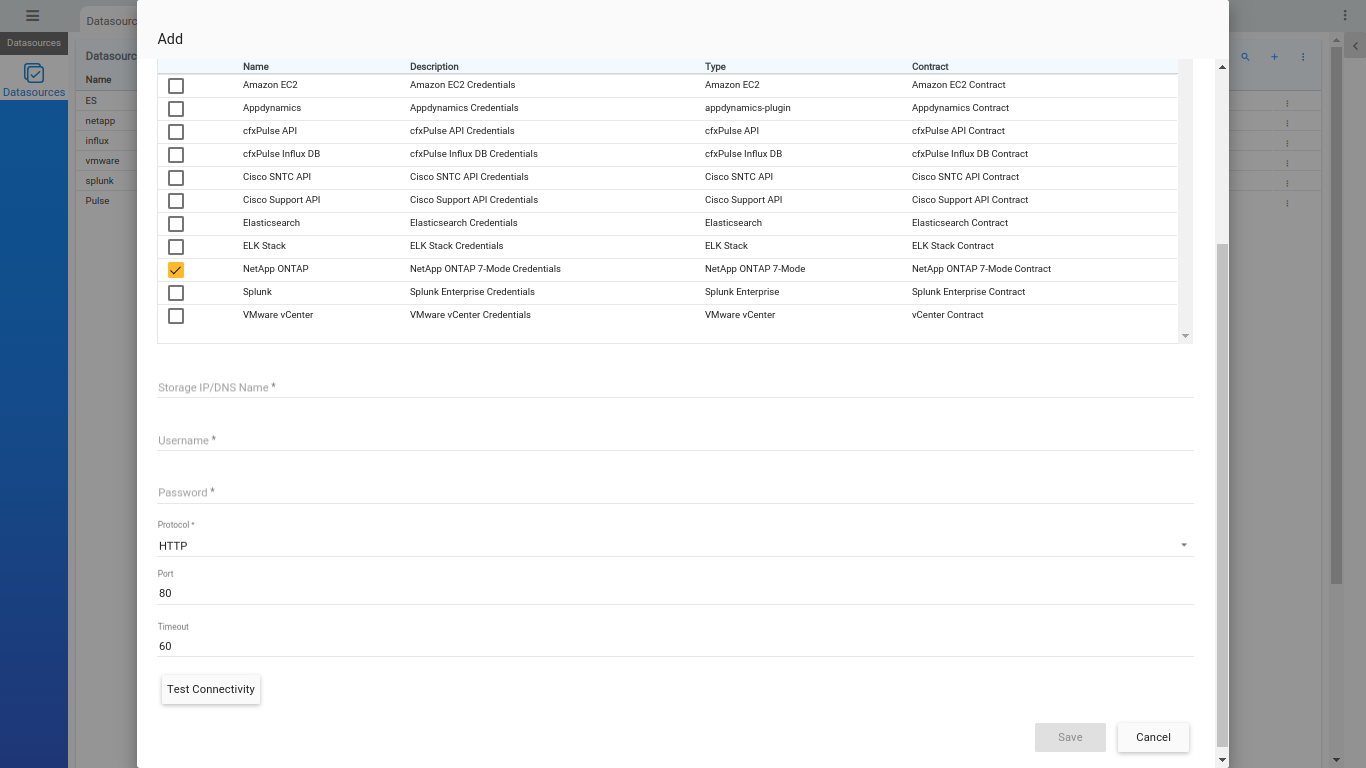This screenshot has height=768, width=1366.
Task: Tick the Splunk checkbox
Action: click(x=176, y=293)
